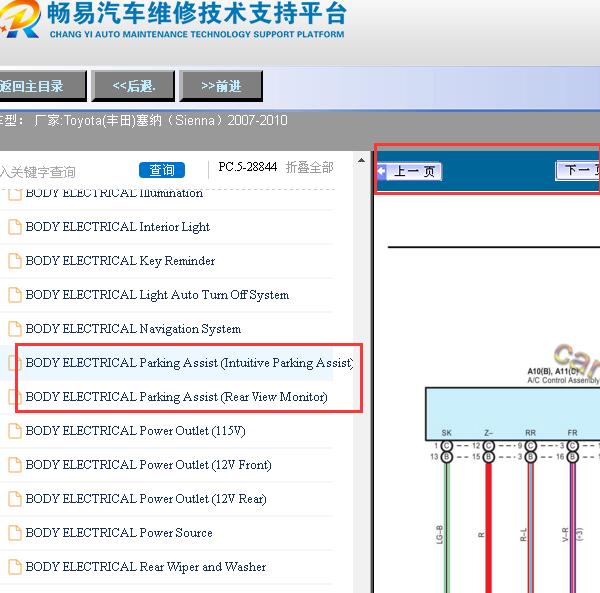Image resolution: width=600 pixels, height=593 pixels.
Task: Open BODY ELECTRICAL Key Reminder
Action: click(120, 261)
